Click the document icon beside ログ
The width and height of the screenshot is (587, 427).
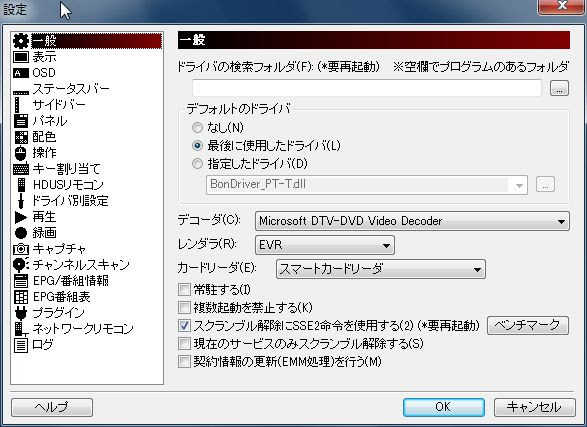[21, 345]
